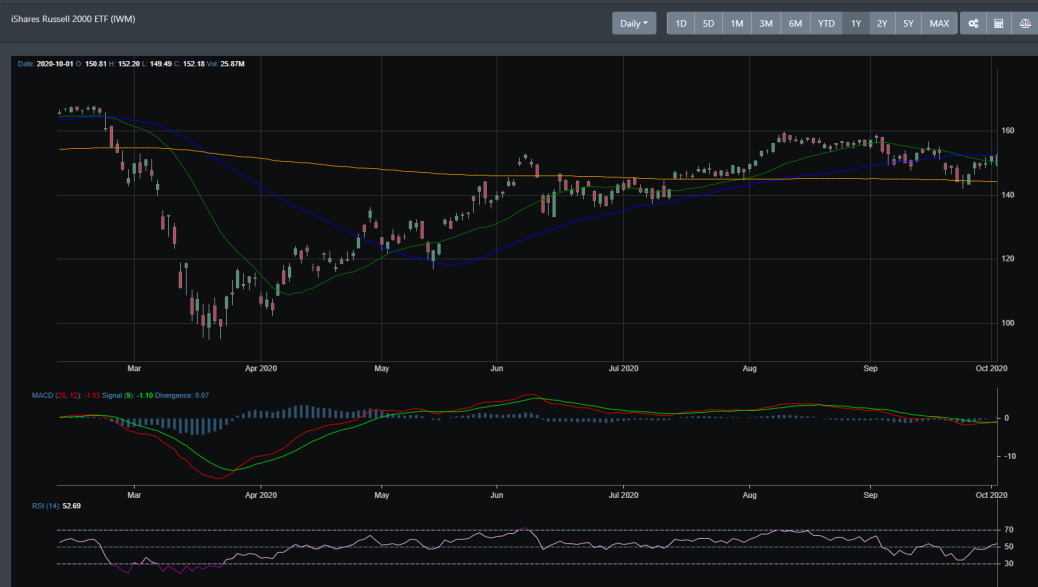This screenshot has height=587, width=1038.
Task: Click the Apr 2020 label on price axis
Action: point(261,368)
